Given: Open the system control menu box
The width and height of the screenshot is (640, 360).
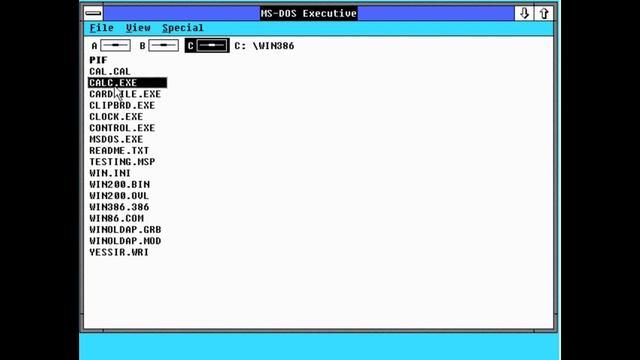Looking at the screenshot, I should pyautogui.click(x=93, y=13).
